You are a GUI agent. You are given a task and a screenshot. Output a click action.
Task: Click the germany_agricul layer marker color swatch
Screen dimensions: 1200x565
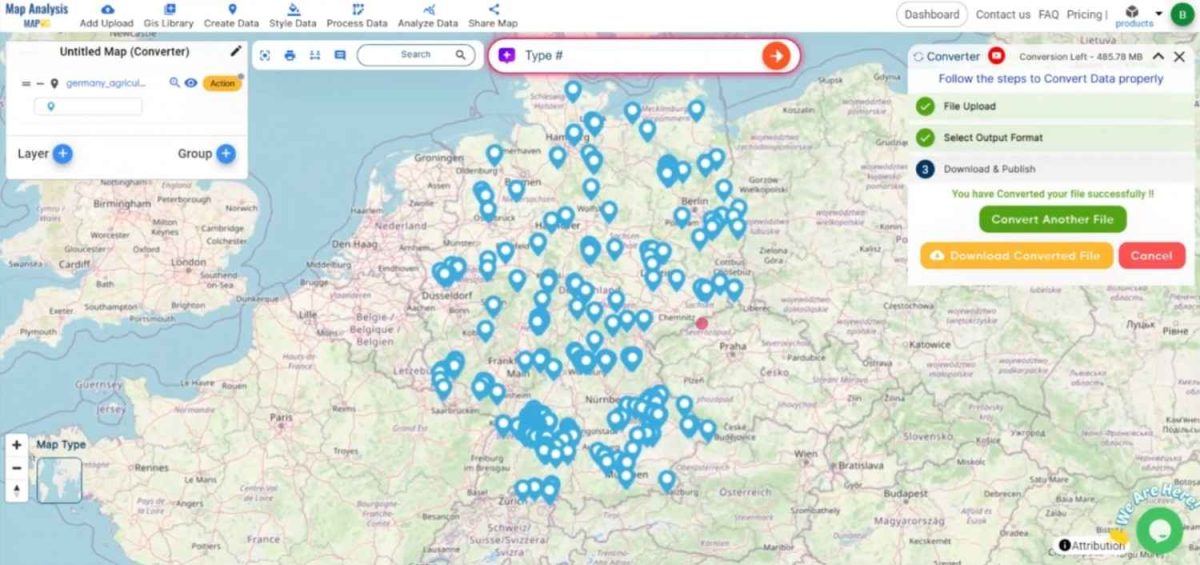coord(52,106)
